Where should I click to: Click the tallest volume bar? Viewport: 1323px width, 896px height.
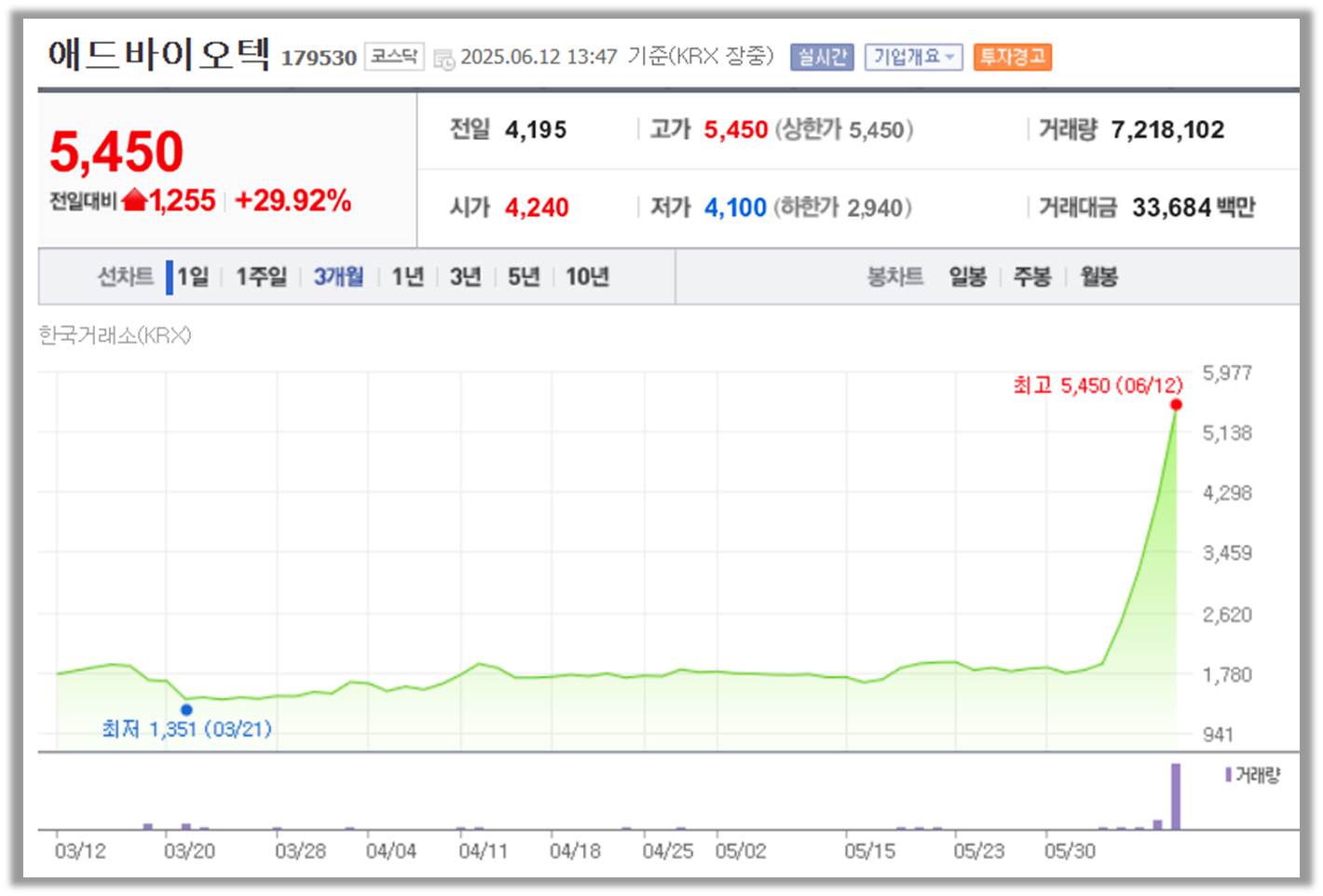point(1176,796)
